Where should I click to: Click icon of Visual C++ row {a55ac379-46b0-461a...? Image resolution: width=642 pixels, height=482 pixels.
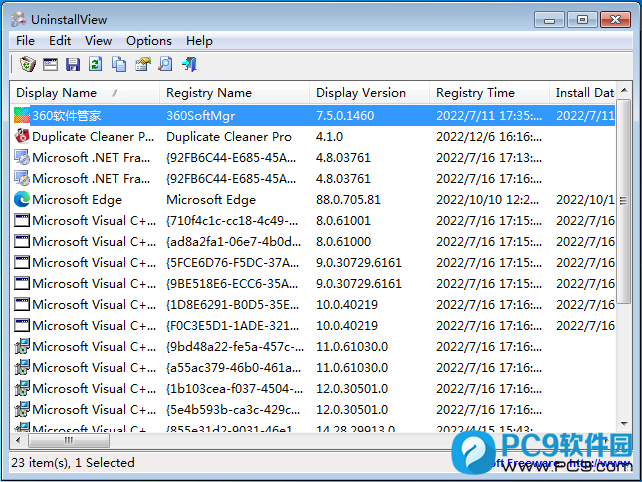click(22, 367)
